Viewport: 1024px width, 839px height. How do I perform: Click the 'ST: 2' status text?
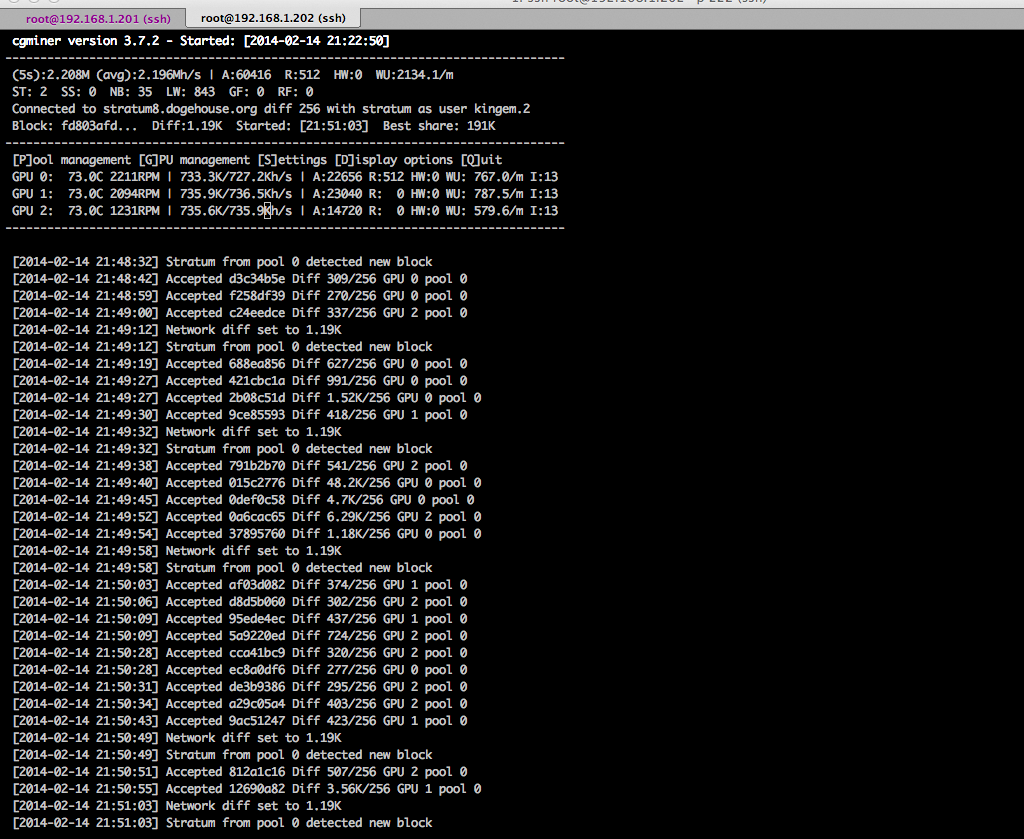pyautogui.click(x=29, y=92)
